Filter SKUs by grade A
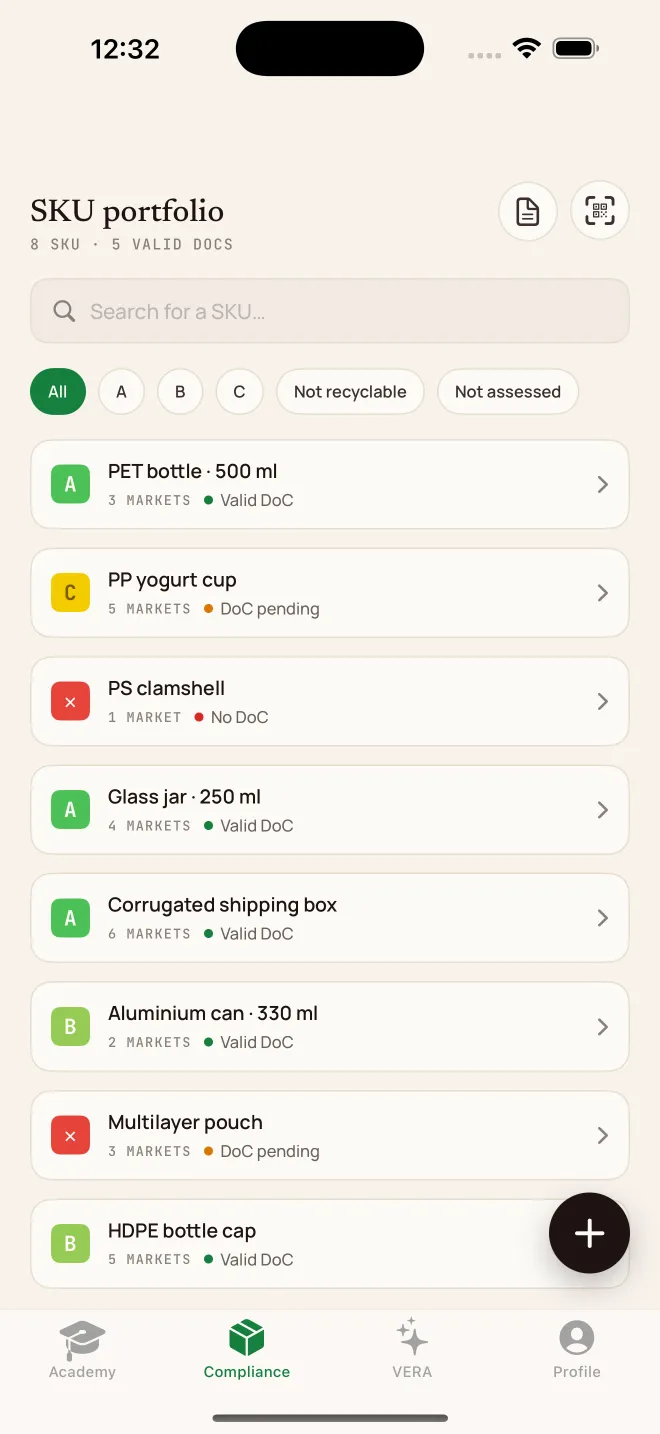Viewport: 660px width, 1434px height. coord(121,392)
